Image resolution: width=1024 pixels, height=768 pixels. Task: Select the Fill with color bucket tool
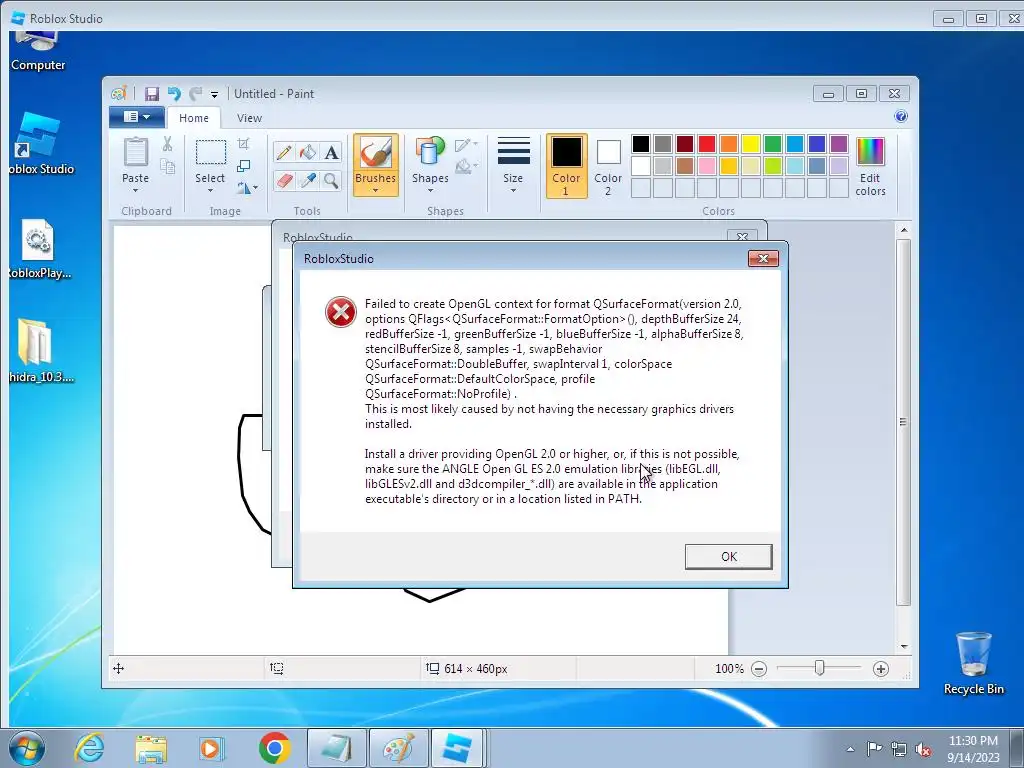pos(308,153)
